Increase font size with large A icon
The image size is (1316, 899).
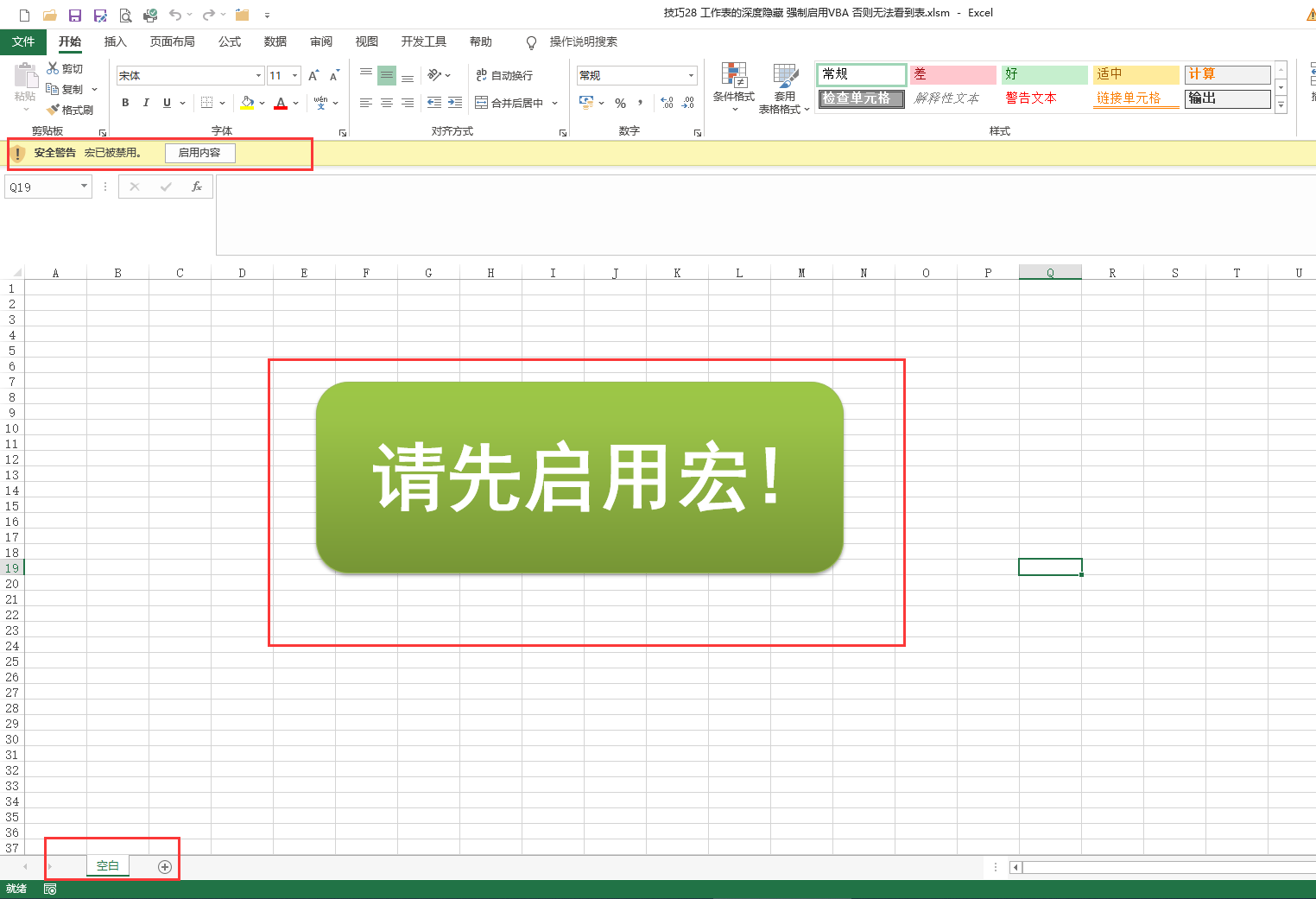(x=313, y=76)
